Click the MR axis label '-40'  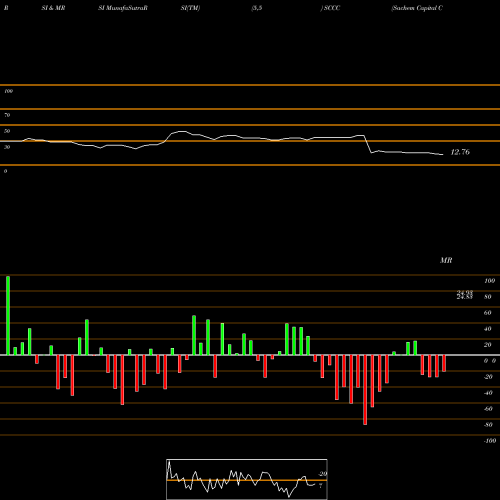tap(488, 393)
